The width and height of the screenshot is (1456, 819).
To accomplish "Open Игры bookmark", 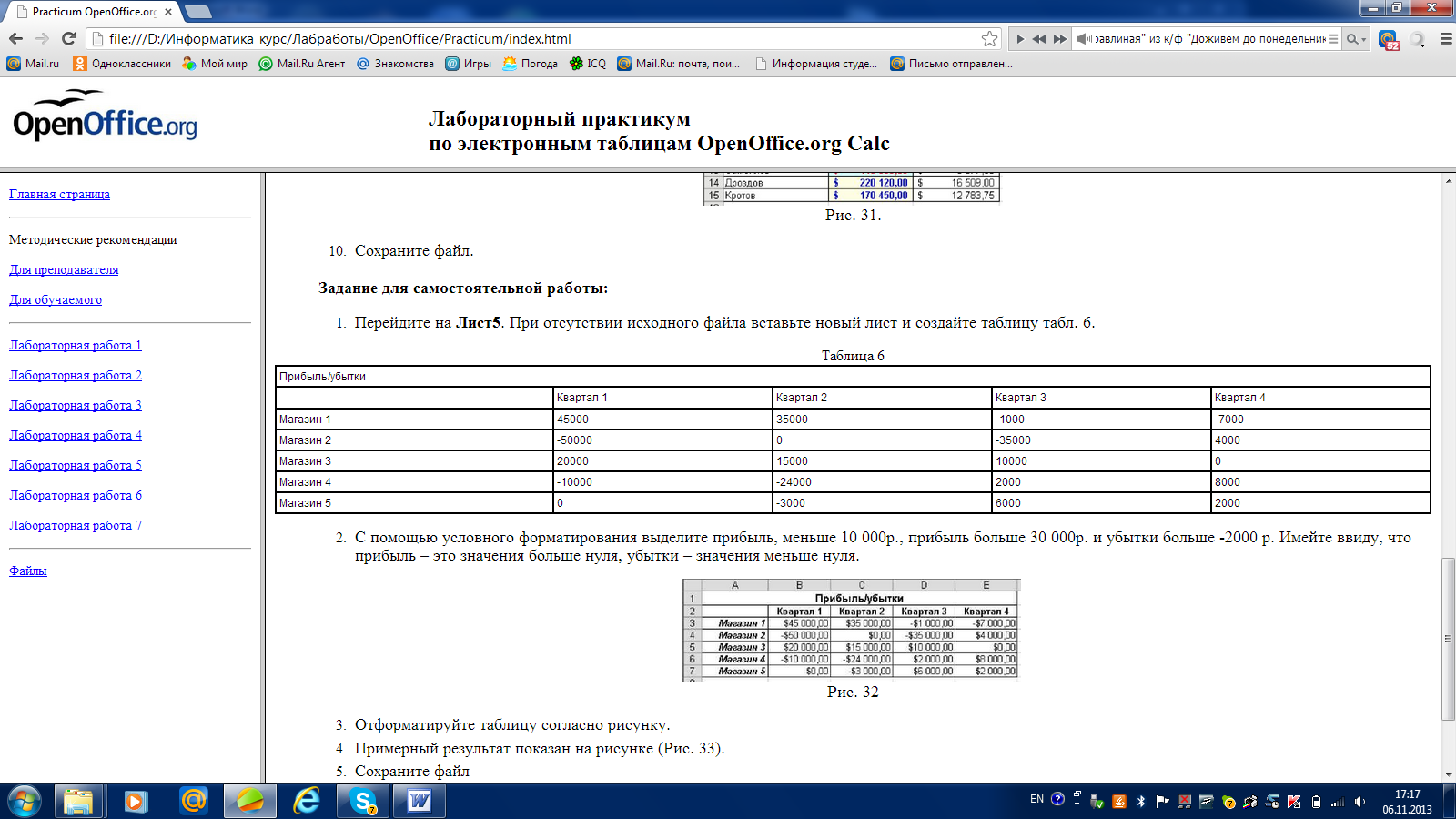I will (468, 64).
